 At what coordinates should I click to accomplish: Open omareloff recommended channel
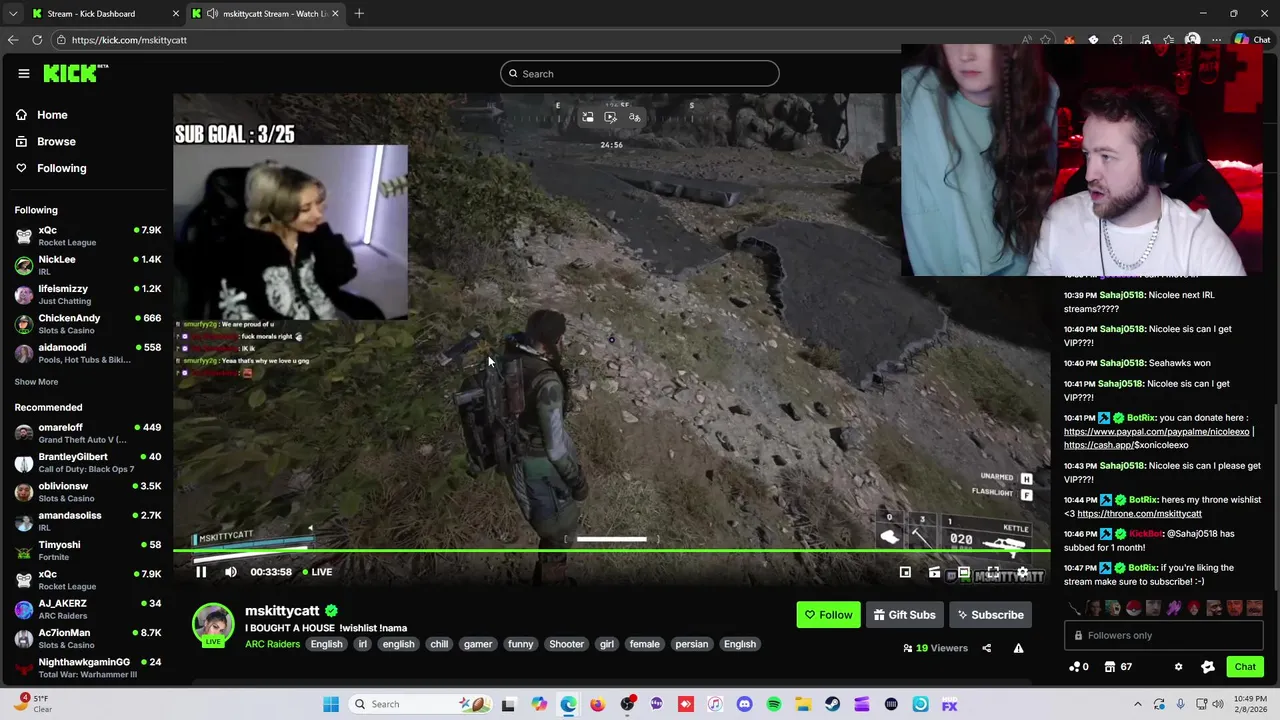click(x=88, y=433)
